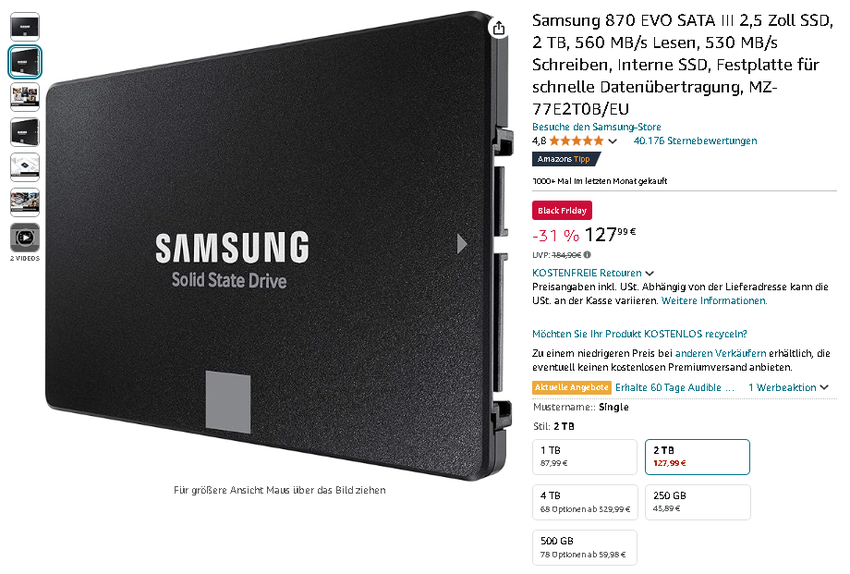Select the third product image thumbnail
This screenshot has height=574, width=850.
pyautogui.click(x=25, y=96)
